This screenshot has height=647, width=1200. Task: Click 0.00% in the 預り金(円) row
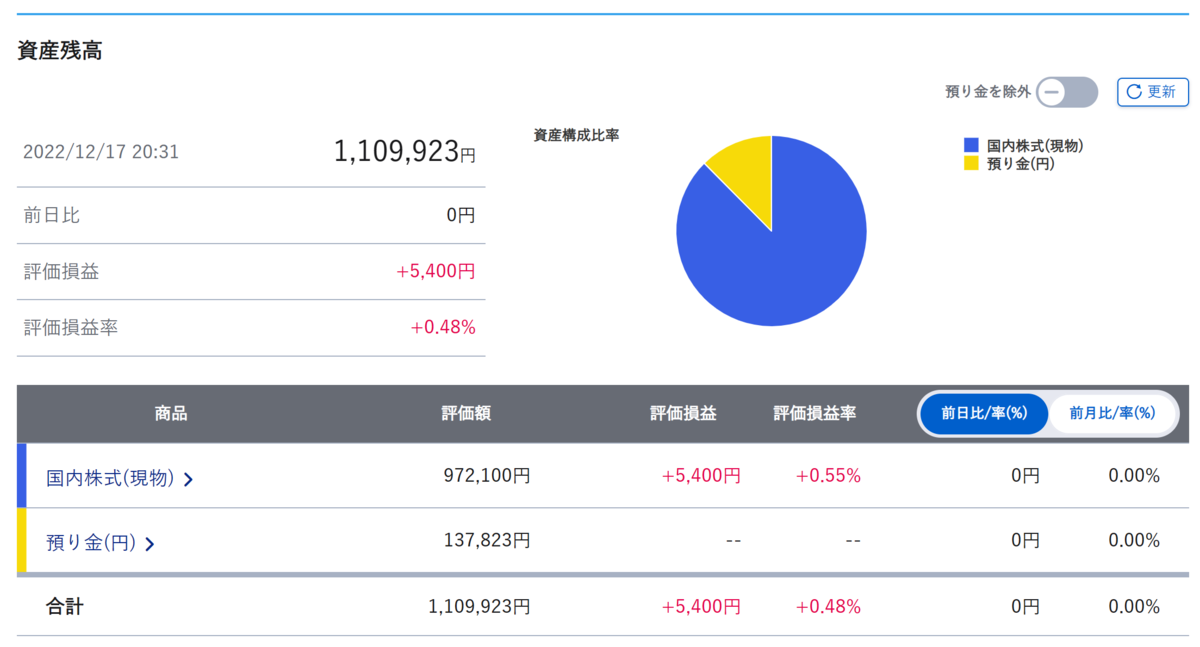pyautogui.click(x=1134, y=541)
